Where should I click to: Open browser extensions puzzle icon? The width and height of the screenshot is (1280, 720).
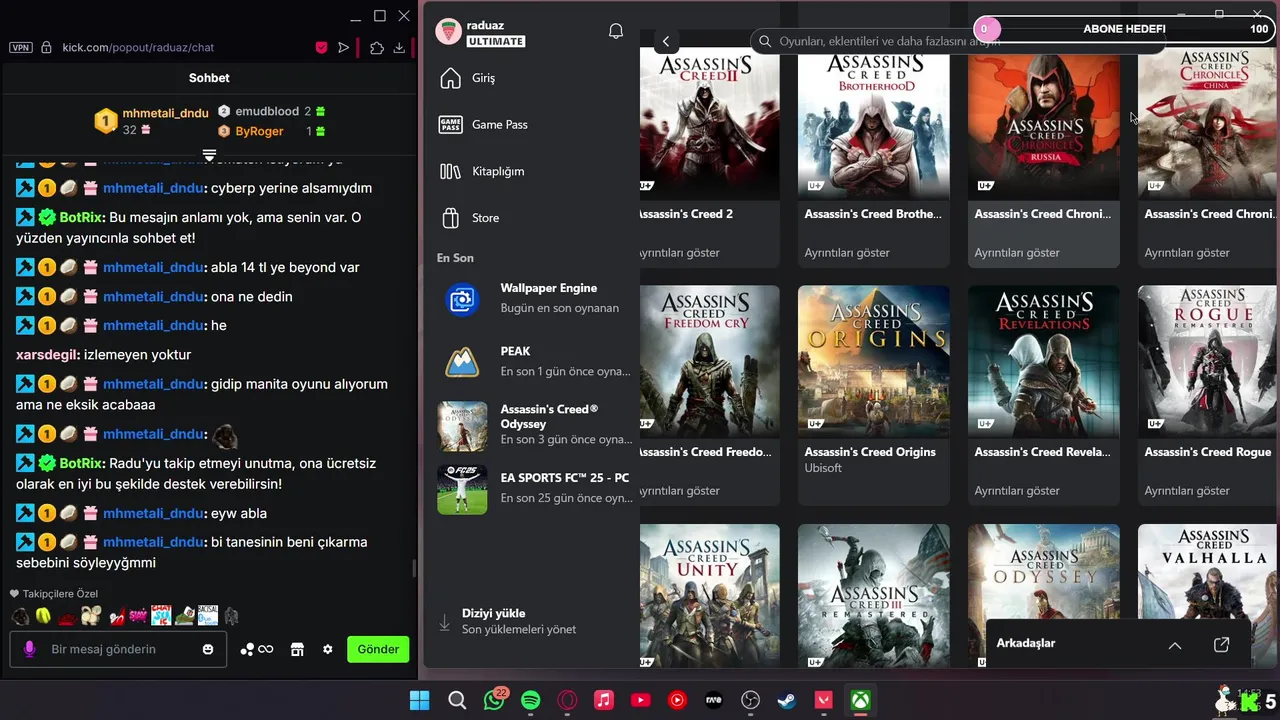coord(377,47)
